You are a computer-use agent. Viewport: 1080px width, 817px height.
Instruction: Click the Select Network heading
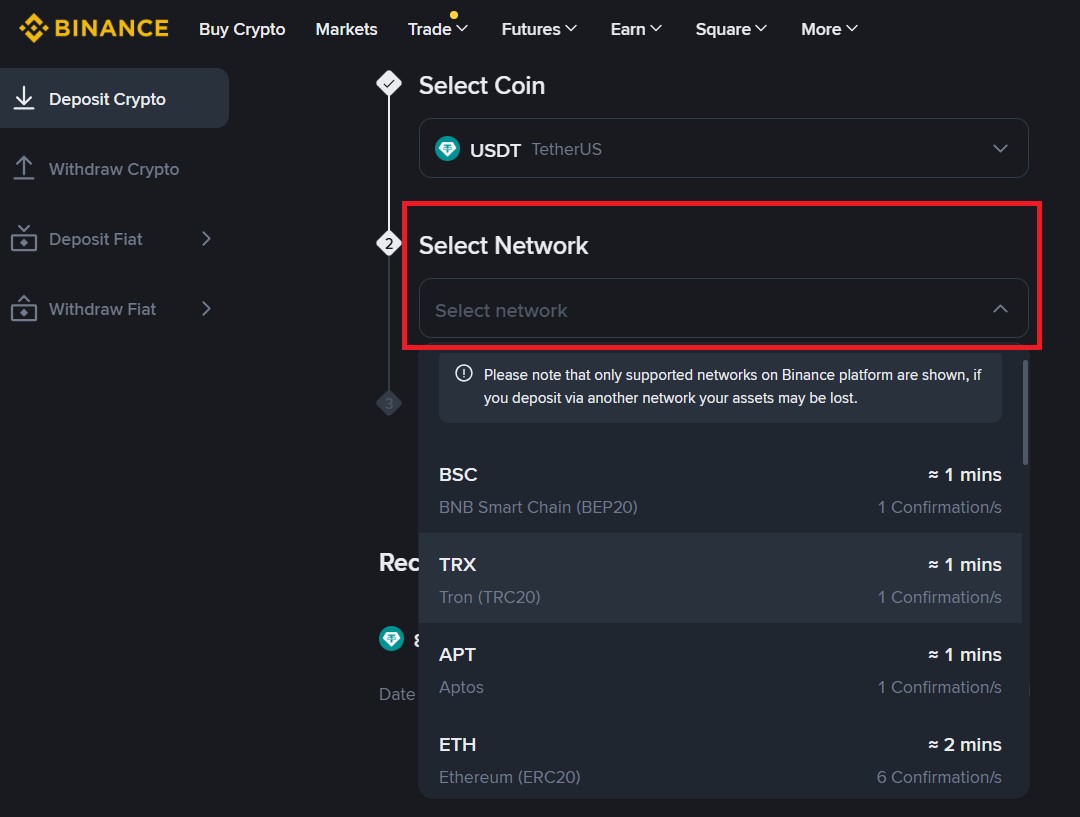click(503, 245)
